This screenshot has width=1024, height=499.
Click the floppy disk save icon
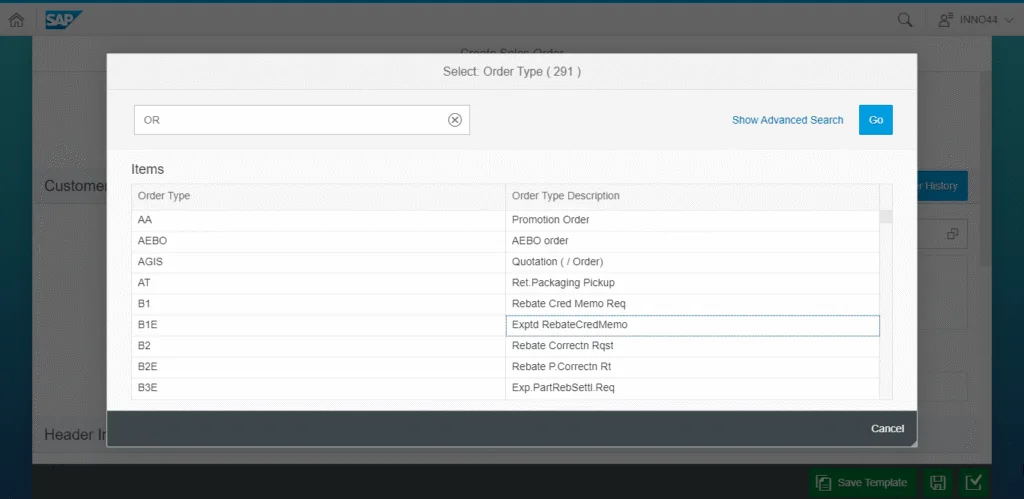coord(938,483)
